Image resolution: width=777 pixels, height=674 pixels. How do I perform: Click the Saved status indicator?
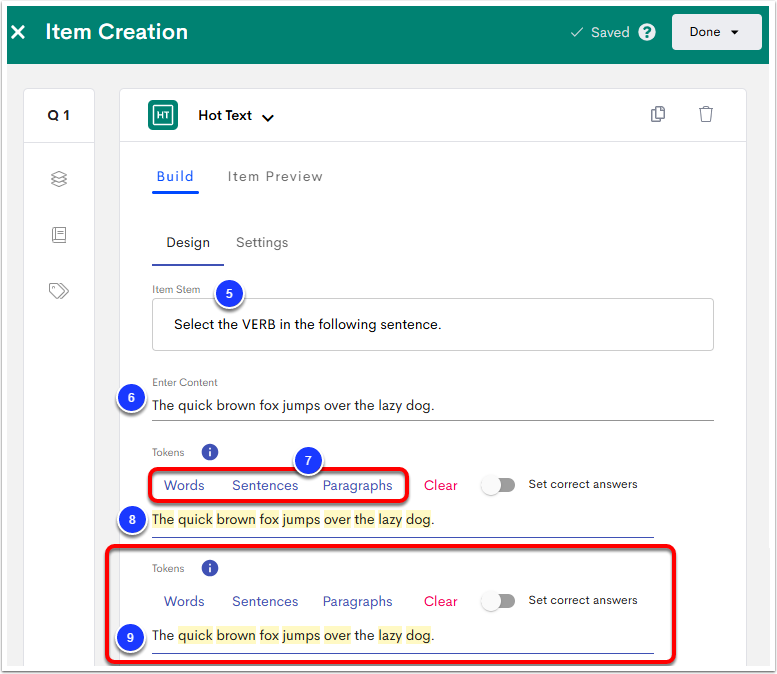(x=600, y=32)
